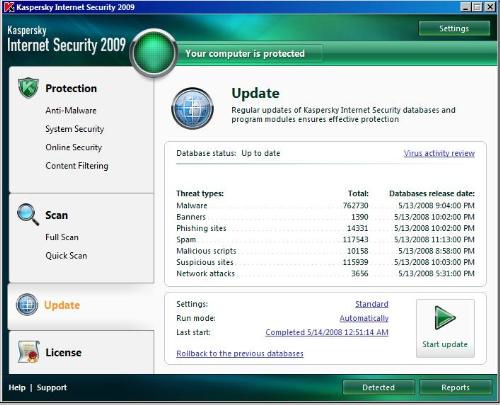500x405 pixels.
Task: Click the License certificate icon
Action: pos(29,352)
